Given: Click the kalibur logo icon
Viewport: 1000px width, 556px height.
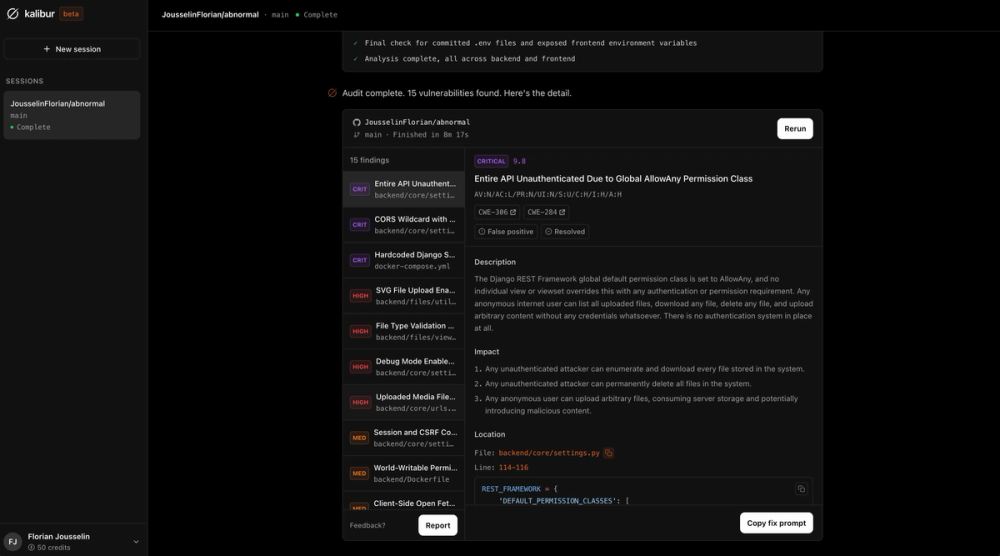Looking at the screenshot, I should point(12,13).
